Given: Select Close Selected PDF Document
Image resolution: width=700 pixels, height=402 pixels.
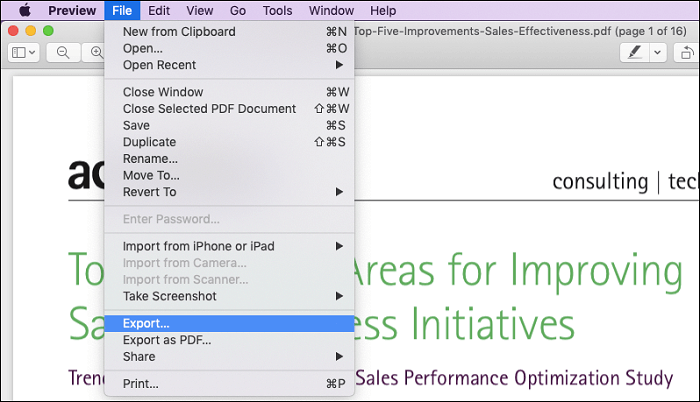Looking at the screenshot, I should 229,109.
